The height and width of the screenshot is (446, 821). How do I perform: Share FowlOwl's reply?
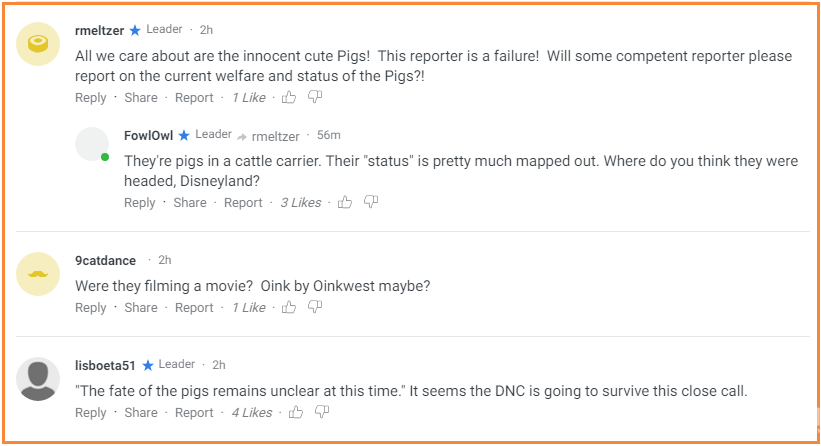point(190,203)
